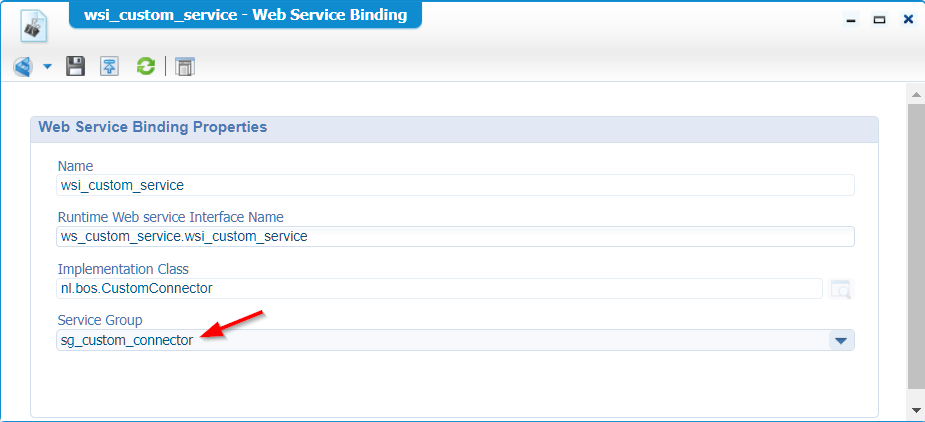Image resolution: width=925 pixels, height=422 pixels.
Task: Click the layout window icon in toolbar
Action: [184, 67]
